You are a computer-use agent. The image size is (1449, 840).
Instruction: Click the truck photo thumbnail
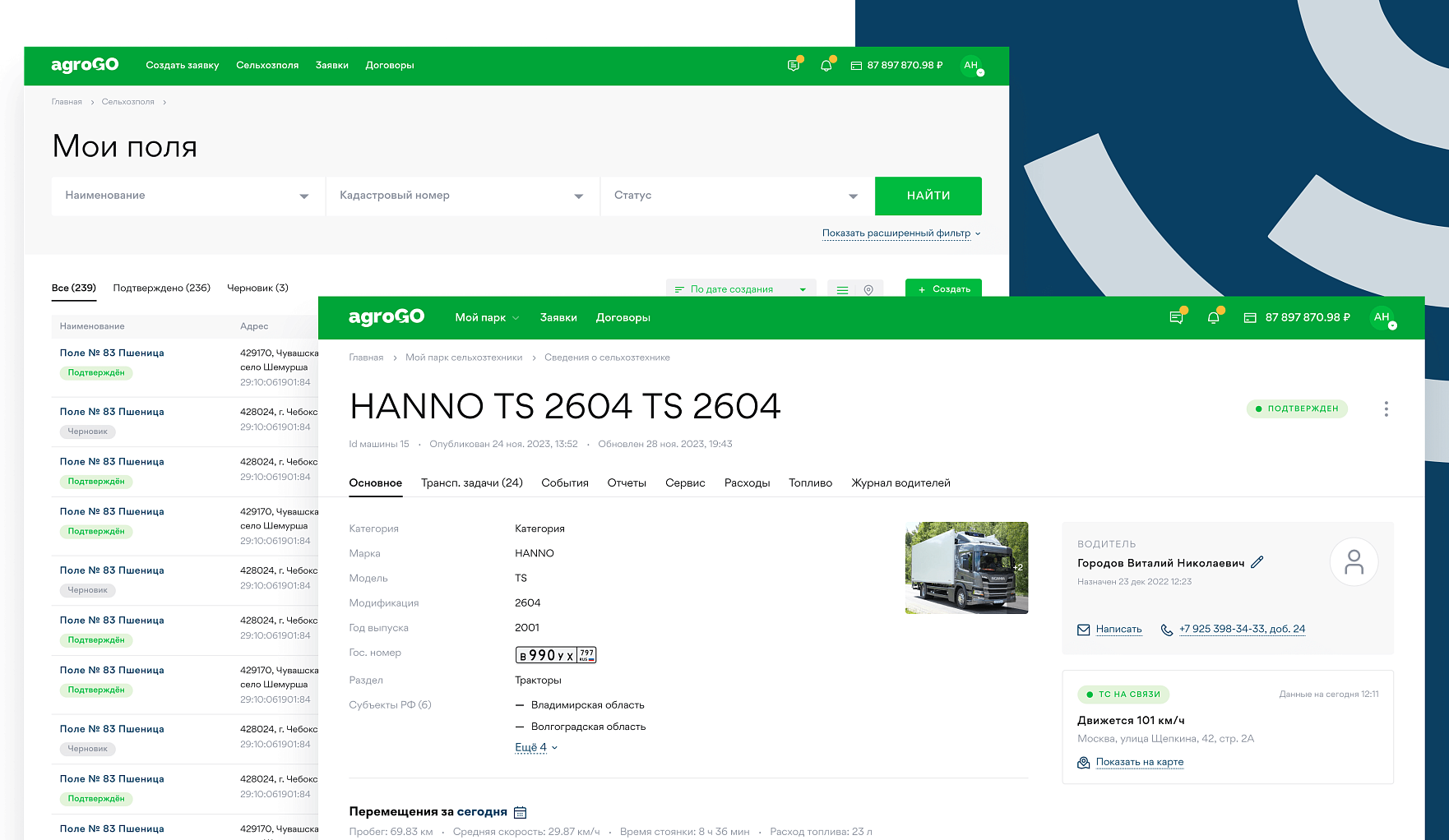(966, 567)
